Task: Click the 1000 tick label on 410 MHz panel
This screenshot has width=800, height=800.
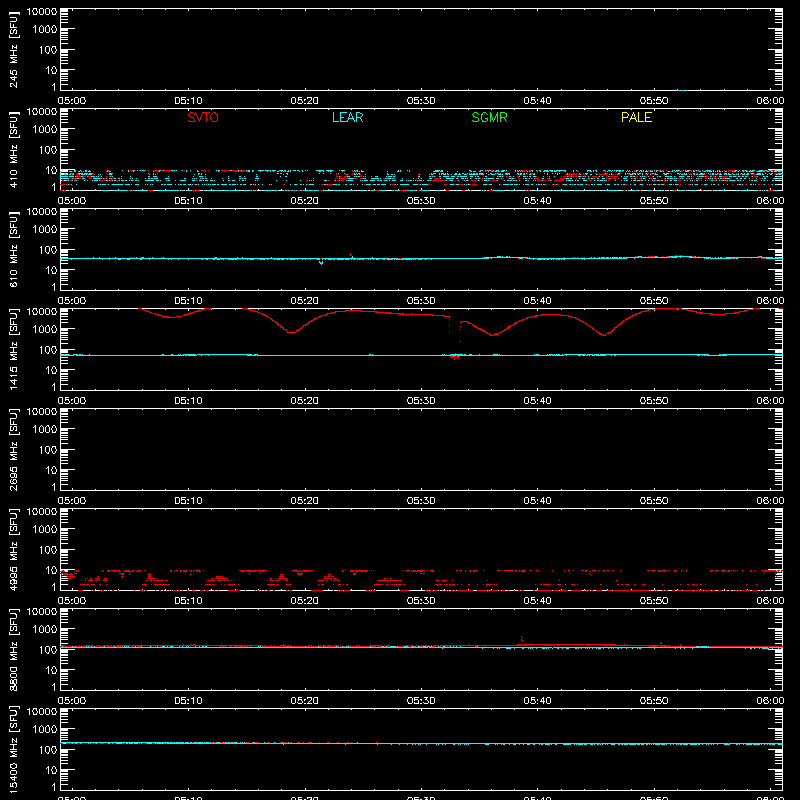Action: pyautogui.click(x=45, y=130)
